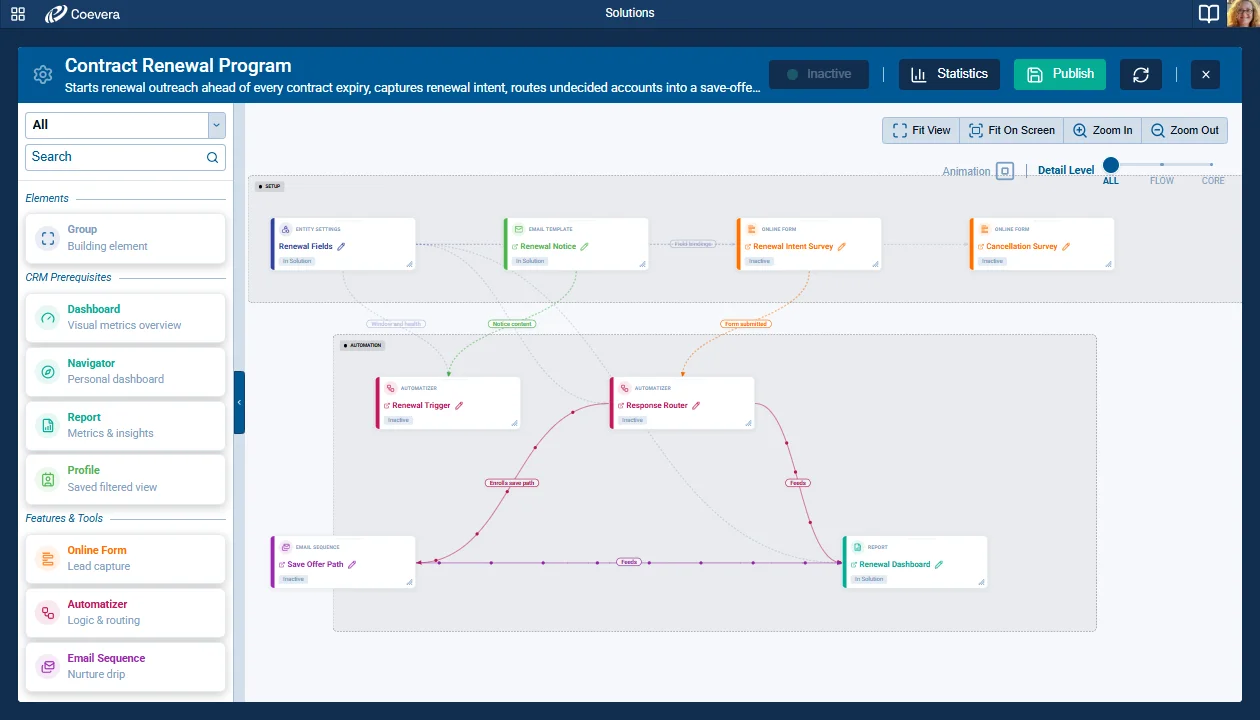This screenshot has height=720, width=1260.
Task: Select the Group building element
Action: (125, 238)
